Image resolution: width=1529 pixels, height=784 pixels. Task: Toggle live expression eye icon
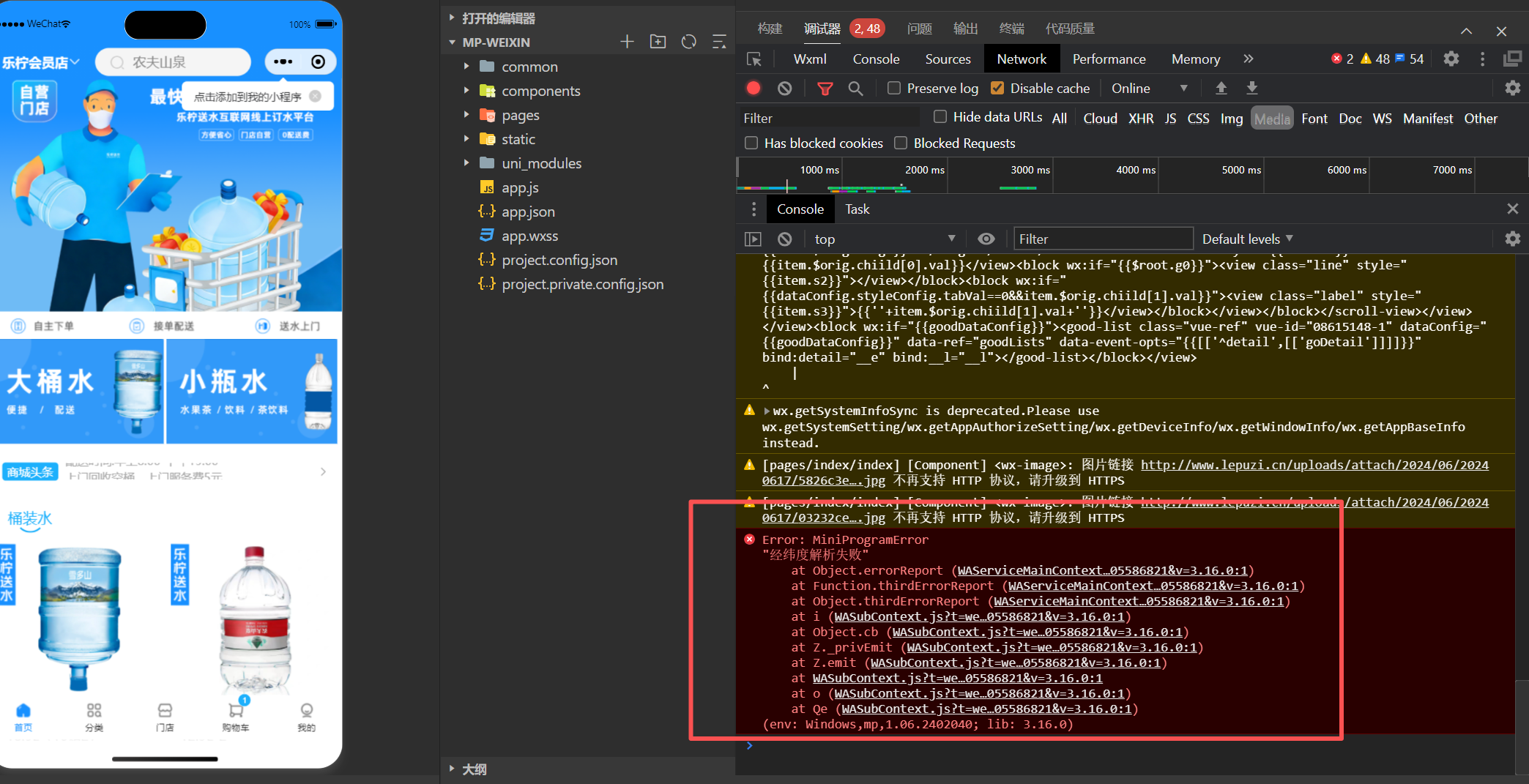coord(986,239)
